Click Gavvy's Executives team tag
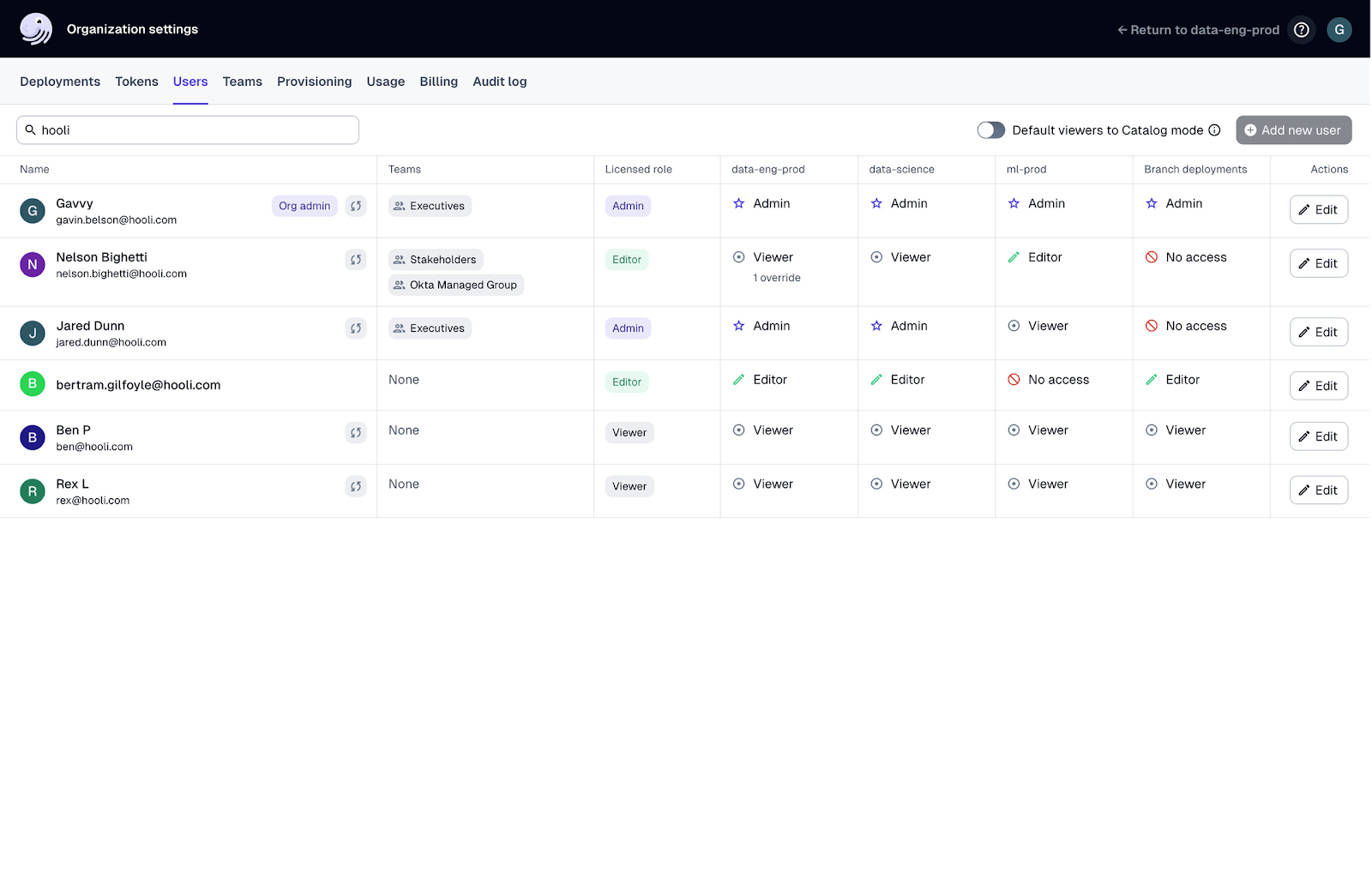1372x896 pixels. [x=430, y=207]
